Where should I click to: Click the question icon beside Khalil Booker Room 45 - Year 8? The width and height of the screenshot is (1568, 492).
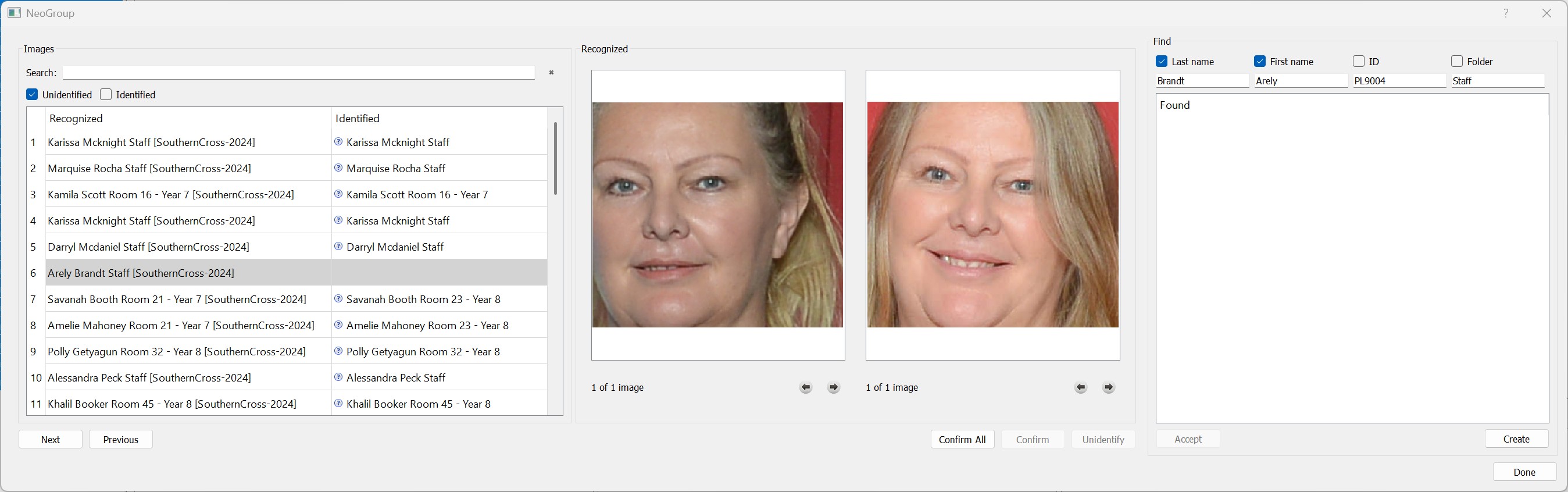338,404
